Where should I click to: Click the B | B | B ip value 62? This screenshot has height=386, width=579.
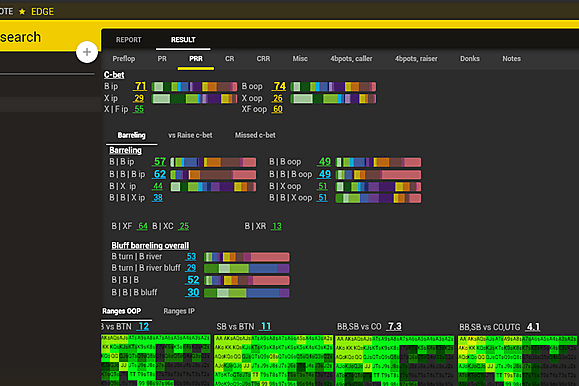pos(160,174)
